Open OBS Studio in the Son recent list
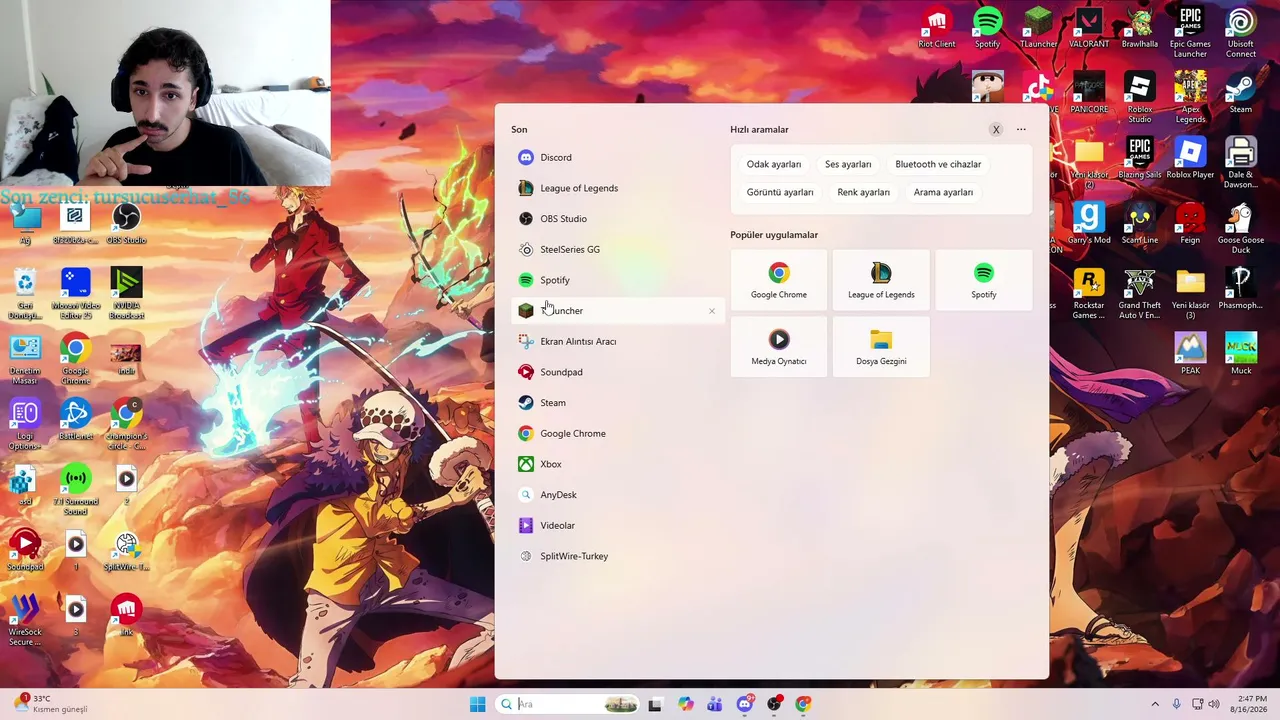Image resolution: width=1280 pixels, height=720 pixels. tap(616, 219)
